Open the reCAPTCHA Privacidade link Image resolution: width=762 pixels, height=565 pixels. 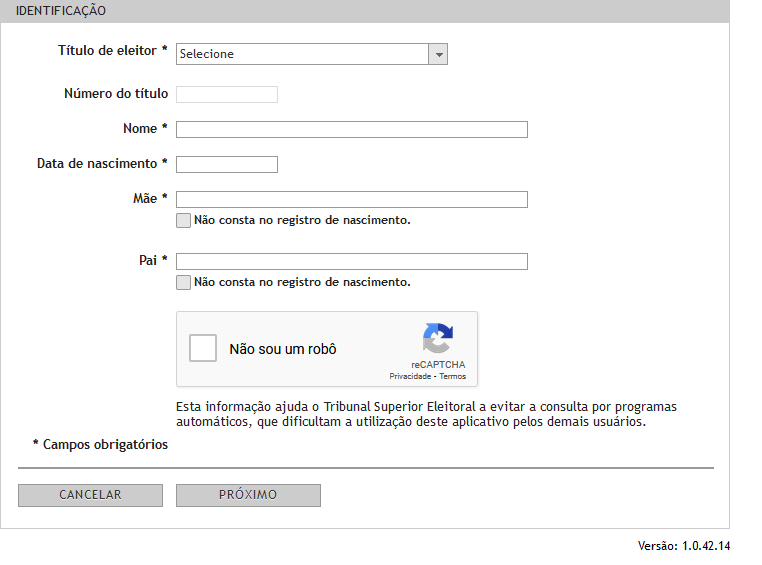410,376
